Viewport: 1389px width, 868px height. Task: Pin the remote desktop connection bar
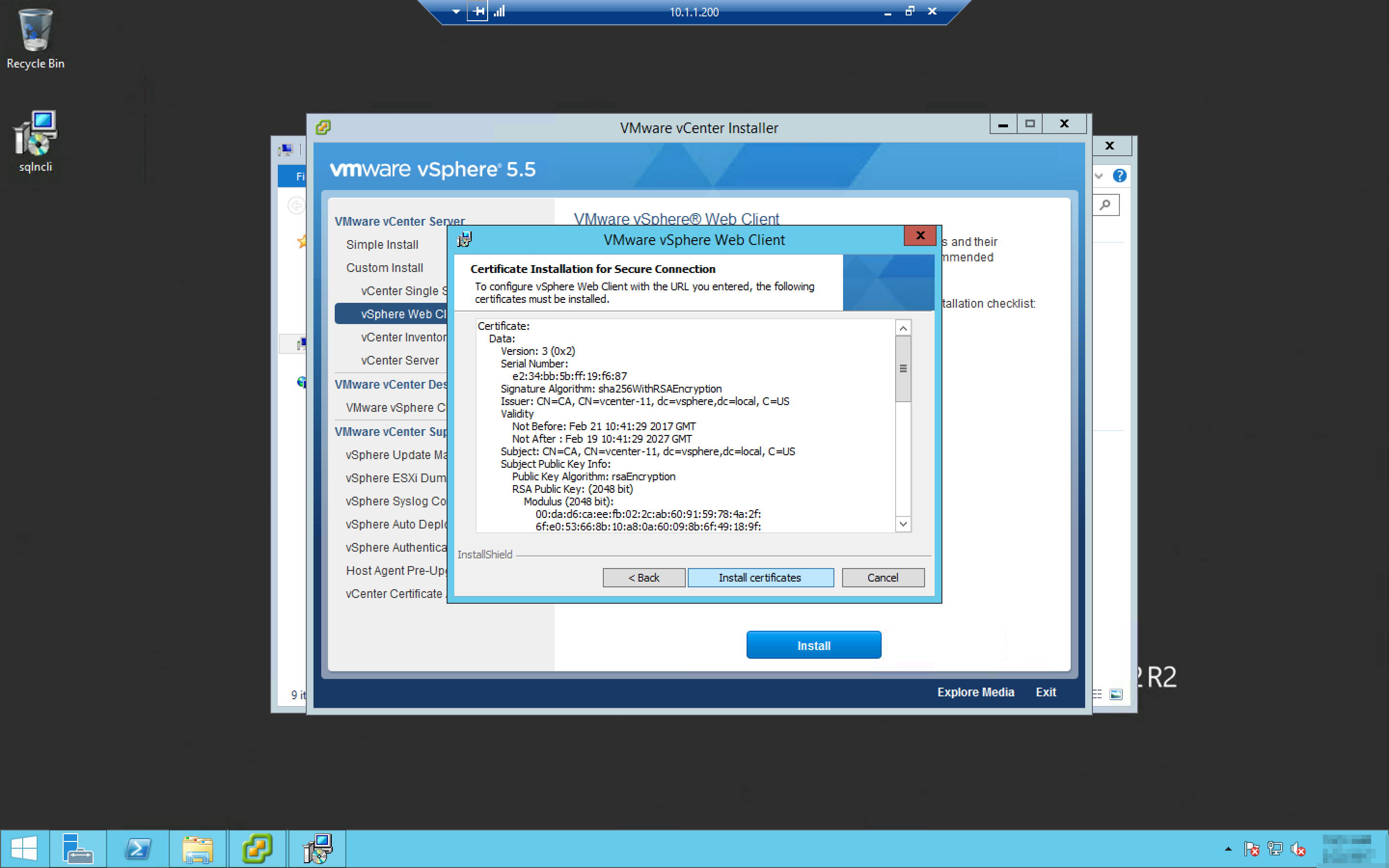coord(477,11)
